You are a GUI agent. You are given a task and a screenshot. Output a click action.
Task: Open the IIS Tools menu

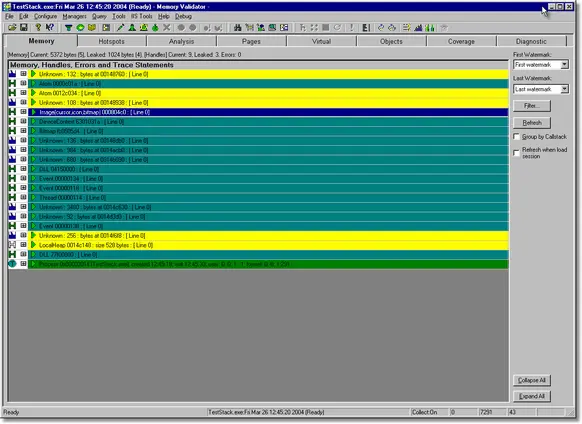(x=142, y=16)
